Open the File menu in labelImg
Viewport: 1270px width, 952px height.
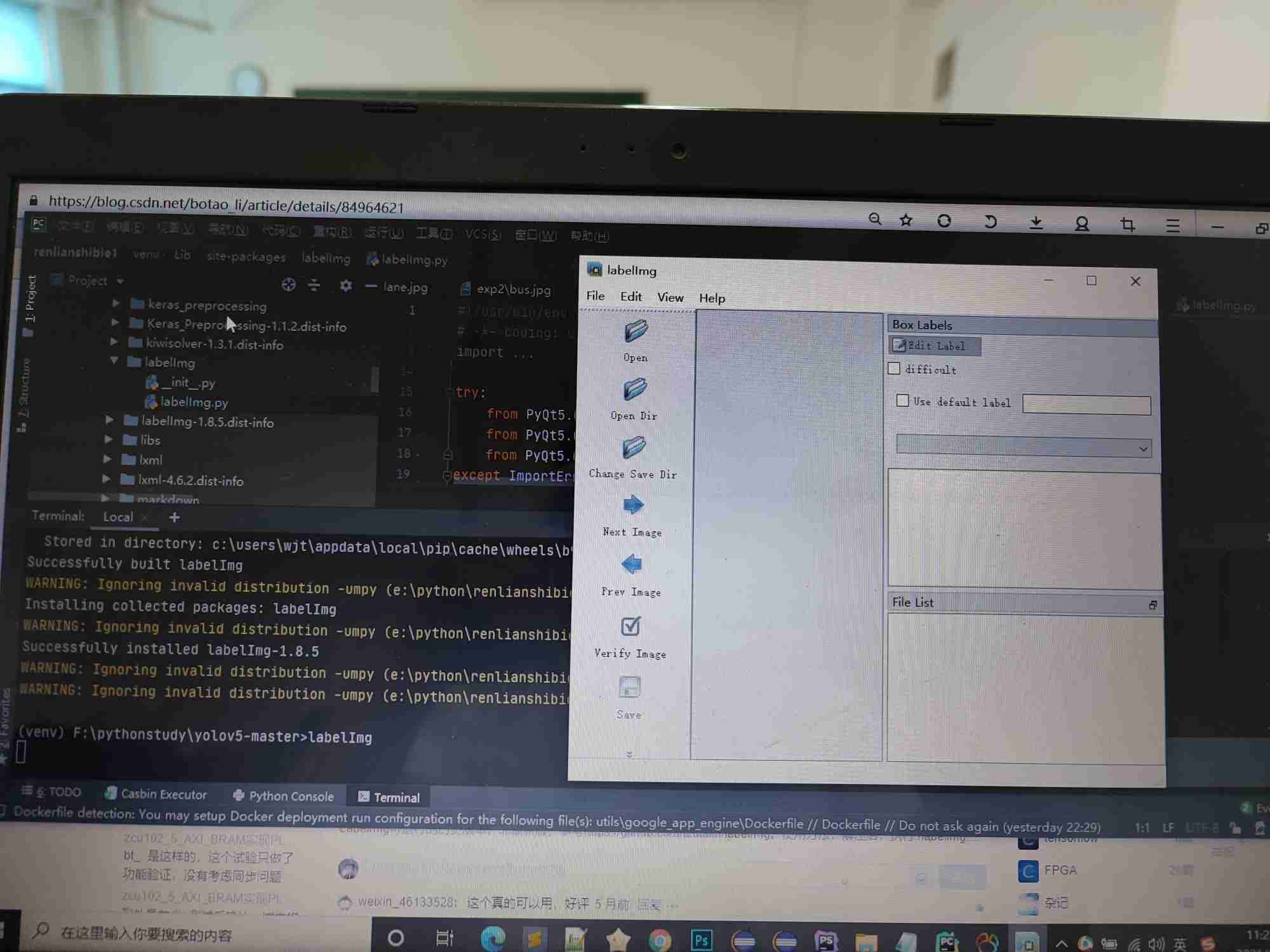[595, 296]
